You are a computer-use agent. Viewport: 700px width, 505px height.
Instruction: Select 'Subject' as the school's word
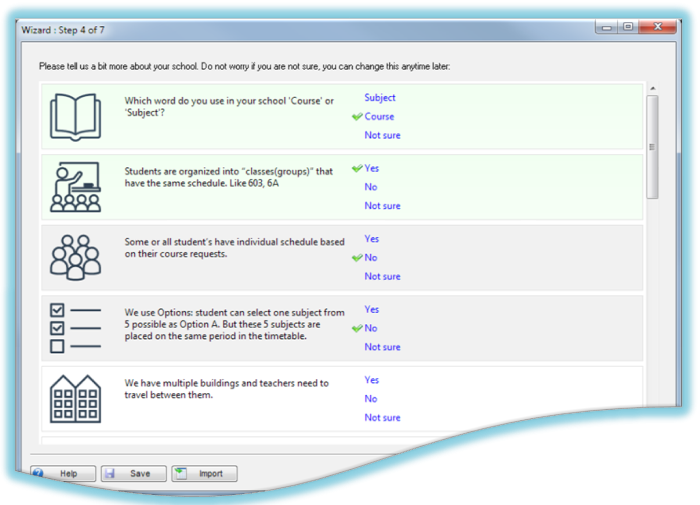(380, 98)
